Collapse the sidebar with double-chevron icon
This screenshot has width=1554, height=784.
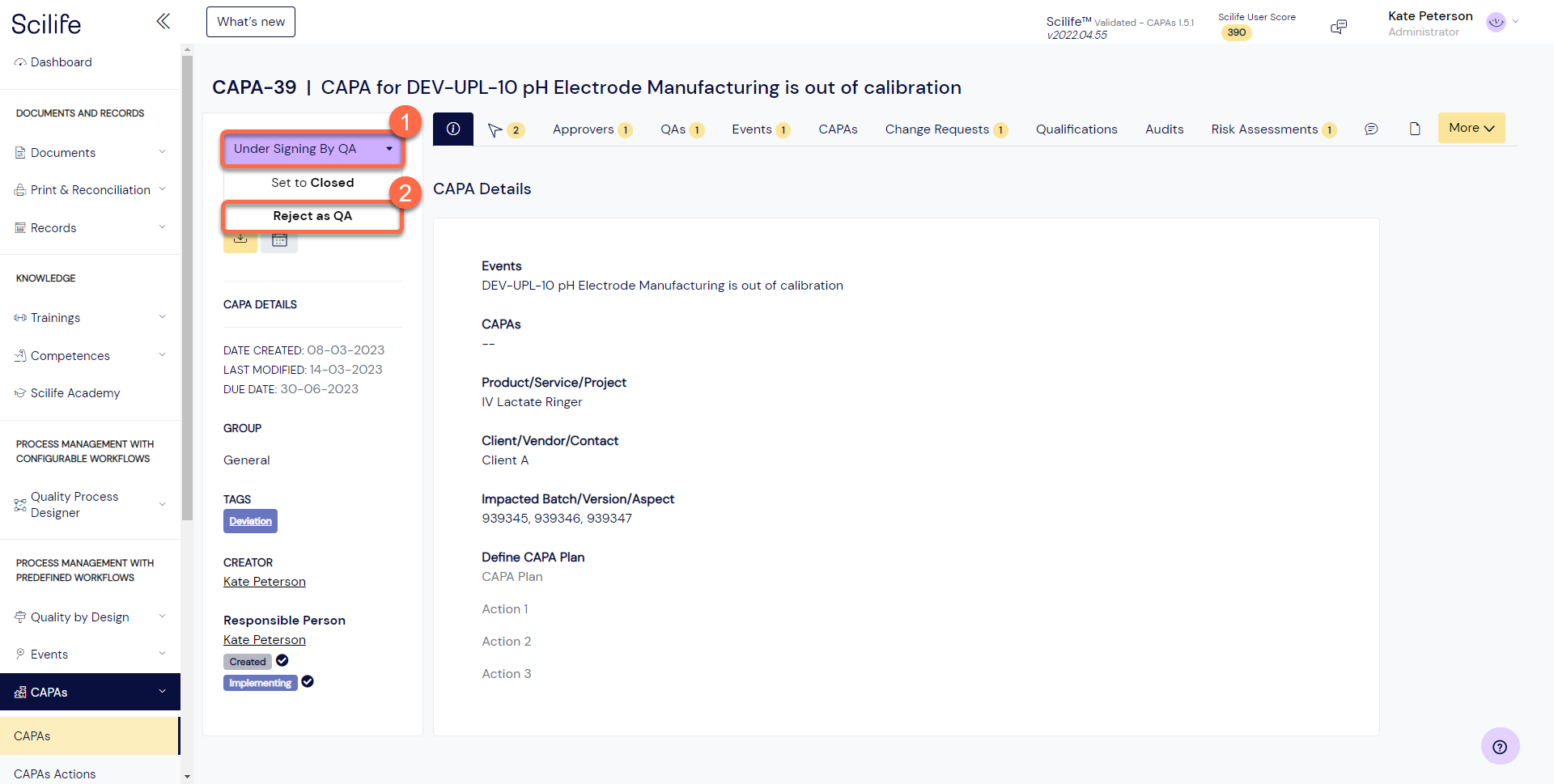point(163,21)
